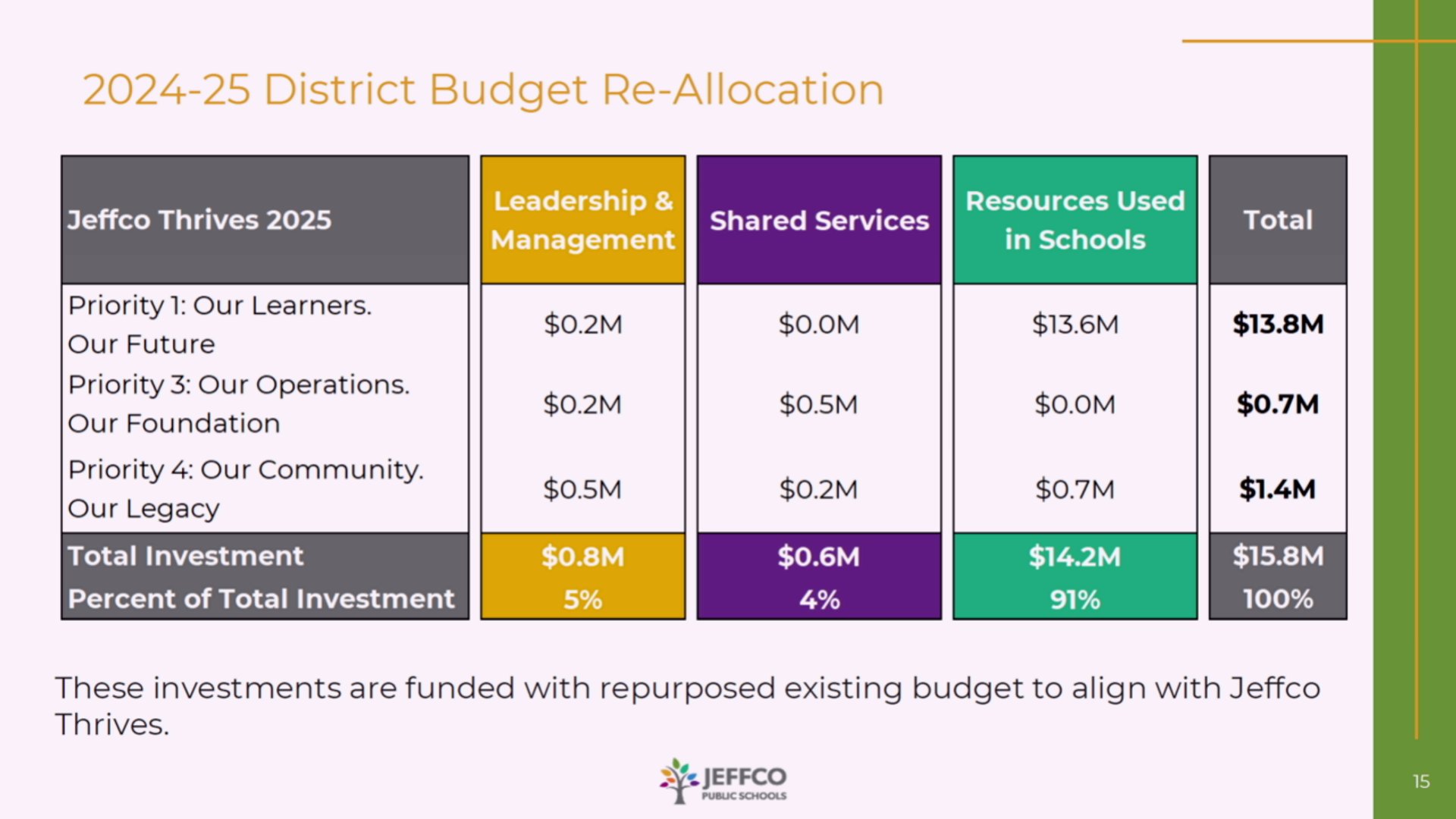Screen dimensions: 1456x819
Task: Select the slide title '2024-25 District Budget Re-Allocation'
Action: tap(483, 90)
